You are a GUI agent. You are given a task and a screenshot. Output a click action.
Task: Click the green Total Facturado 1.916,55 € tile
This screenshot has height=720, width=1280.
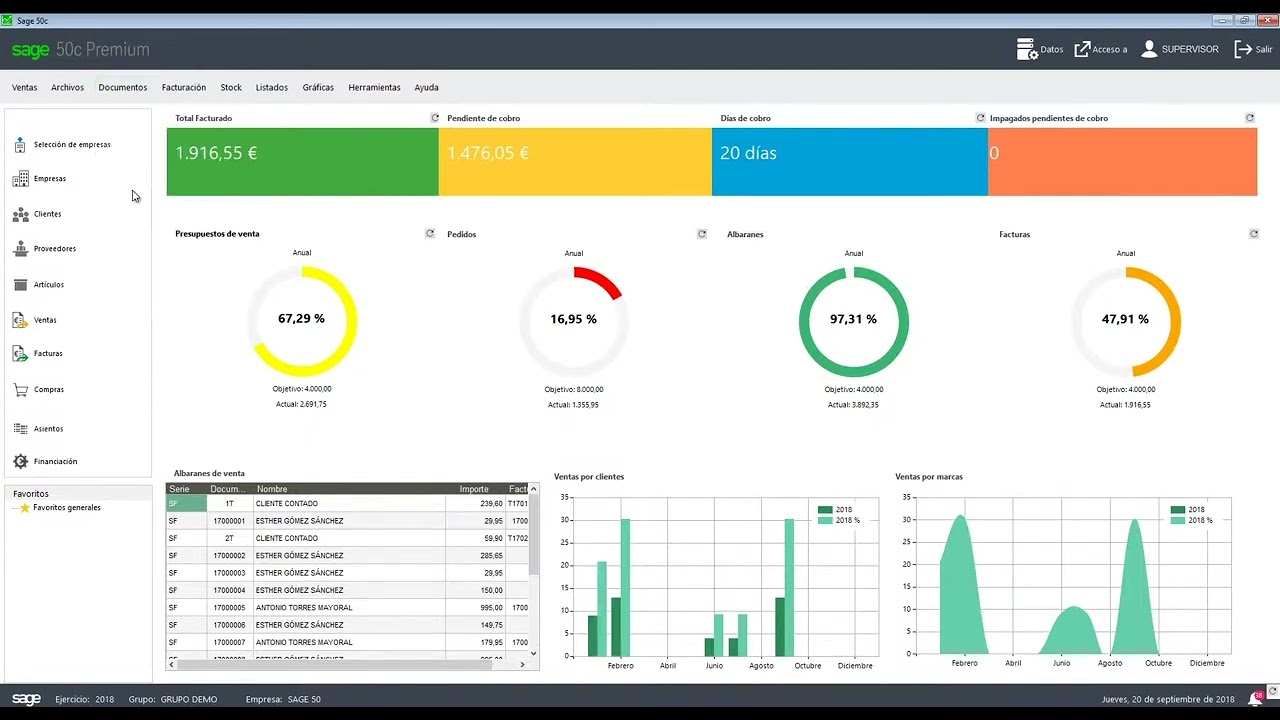[x=302, y=162]
